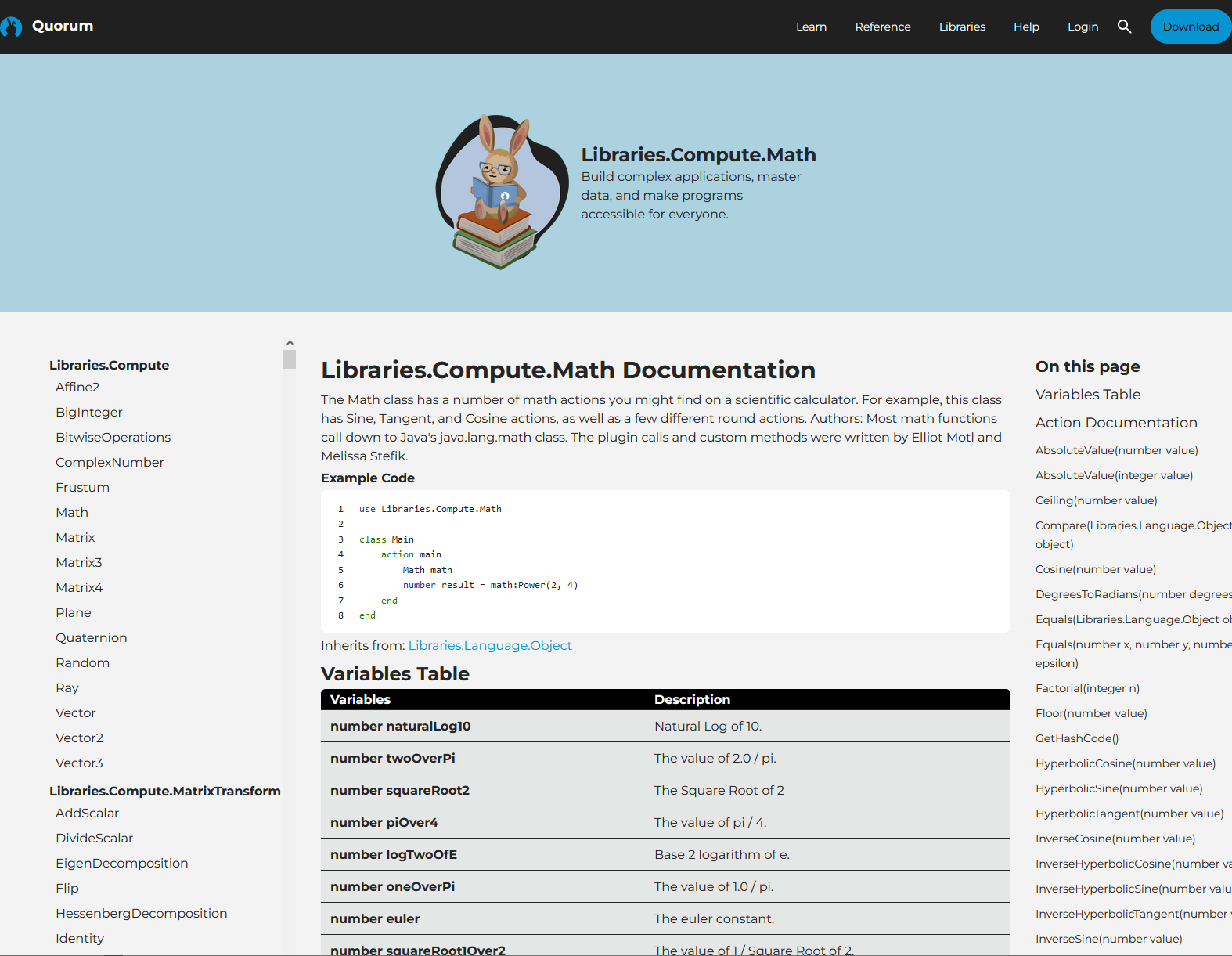Go to Cosine(number value) anchor
This screenshot has height=956, width=1232.
tap(1096, 569)
